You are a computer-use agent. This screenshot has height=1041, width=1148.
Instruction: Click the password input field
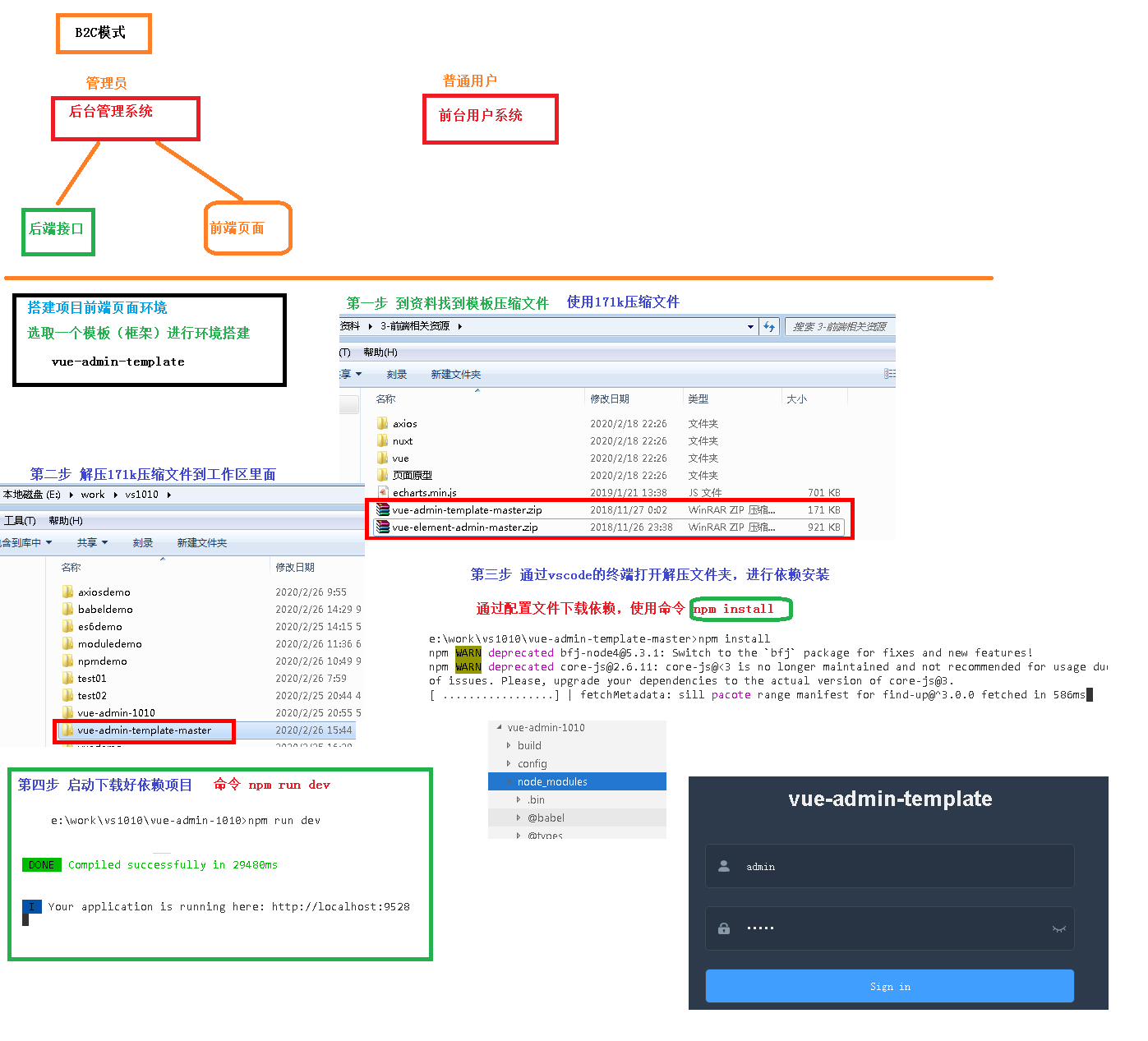tap(890, 928)
